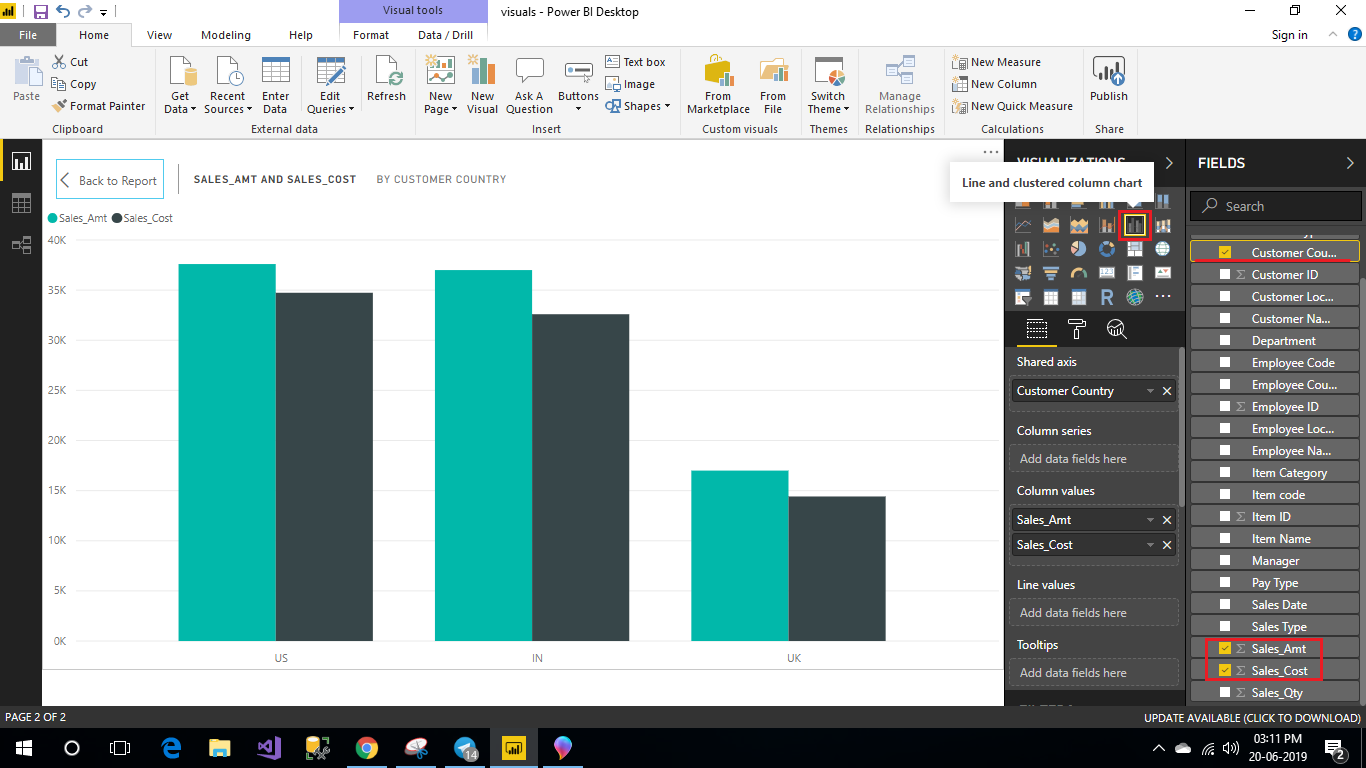Image resolution: width=1366 pixels, height=768 pixels.
Task: Enable the Department field checkbox
Action: (x=1226, y=340)
